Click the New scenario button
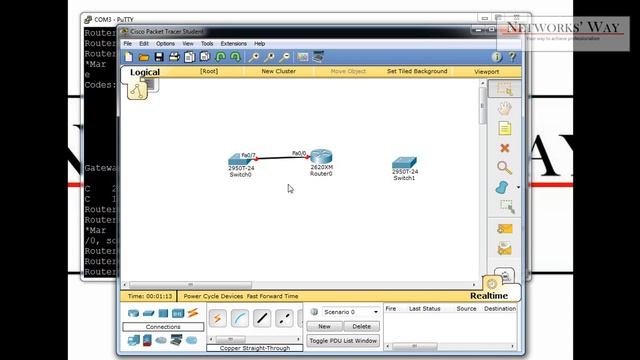The width and height of the screenshot is (640, 360). tap(324, 327)
